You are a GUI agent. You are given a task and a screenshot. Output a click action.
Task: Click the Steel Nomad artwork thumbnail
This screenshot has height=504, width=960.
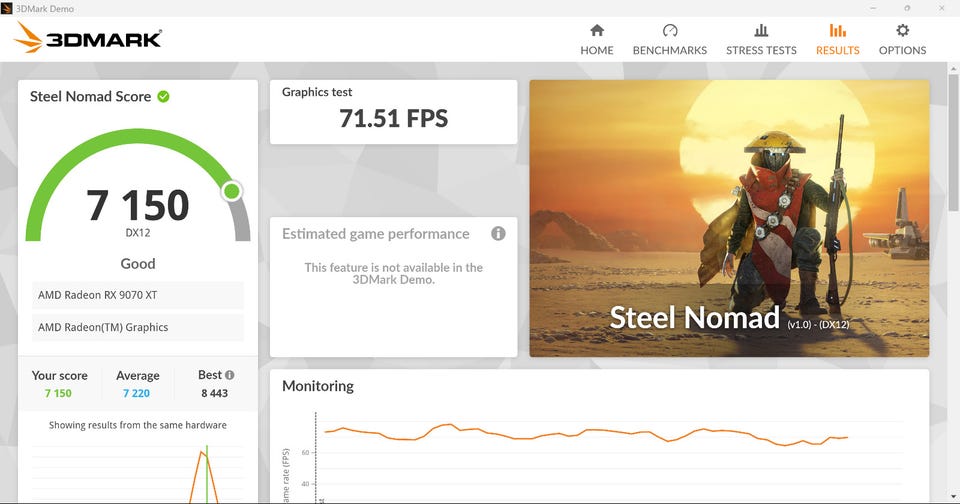tap(729, 219)
